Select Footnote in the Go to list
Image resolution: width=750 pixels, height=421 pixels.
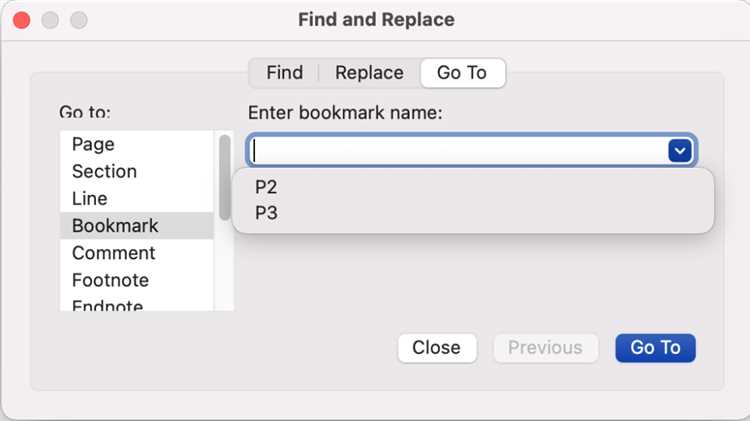pyautogui.click(x=110, y=280)
